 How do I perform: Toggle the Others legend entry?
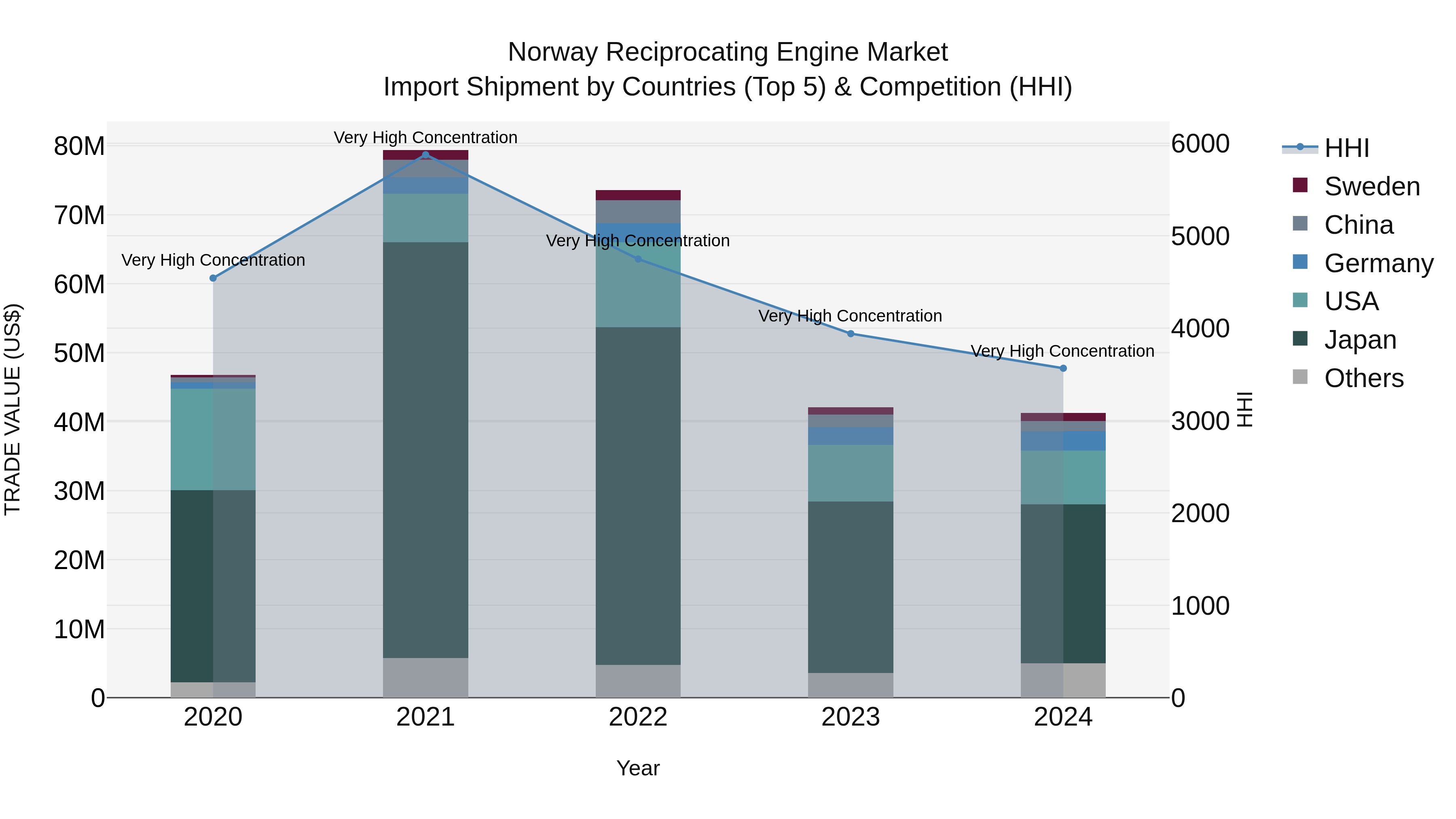tap(1348, 378)
